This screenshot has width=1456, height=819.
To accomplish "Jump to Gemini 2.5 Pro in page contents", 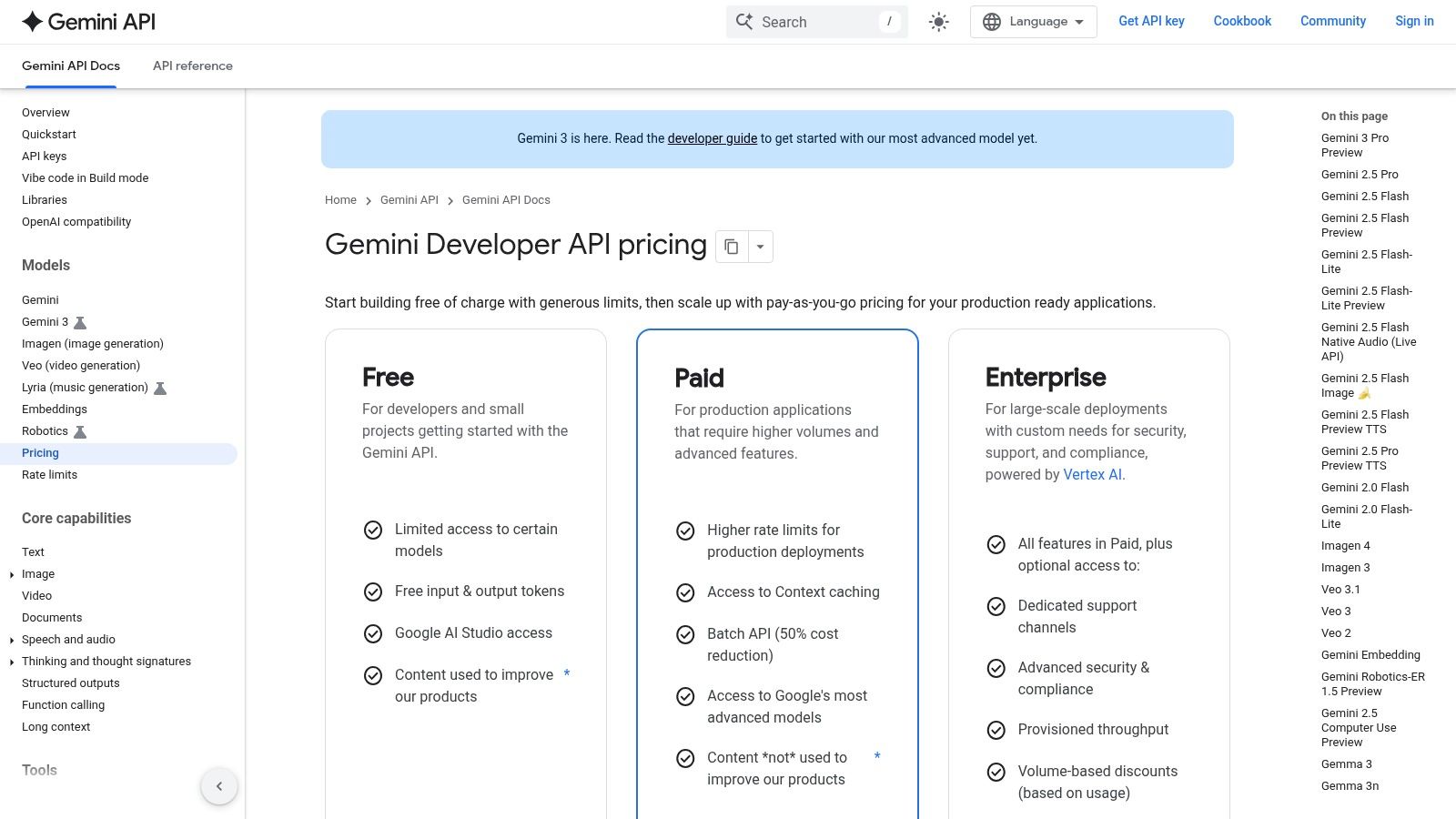I will coord(1360,175).
